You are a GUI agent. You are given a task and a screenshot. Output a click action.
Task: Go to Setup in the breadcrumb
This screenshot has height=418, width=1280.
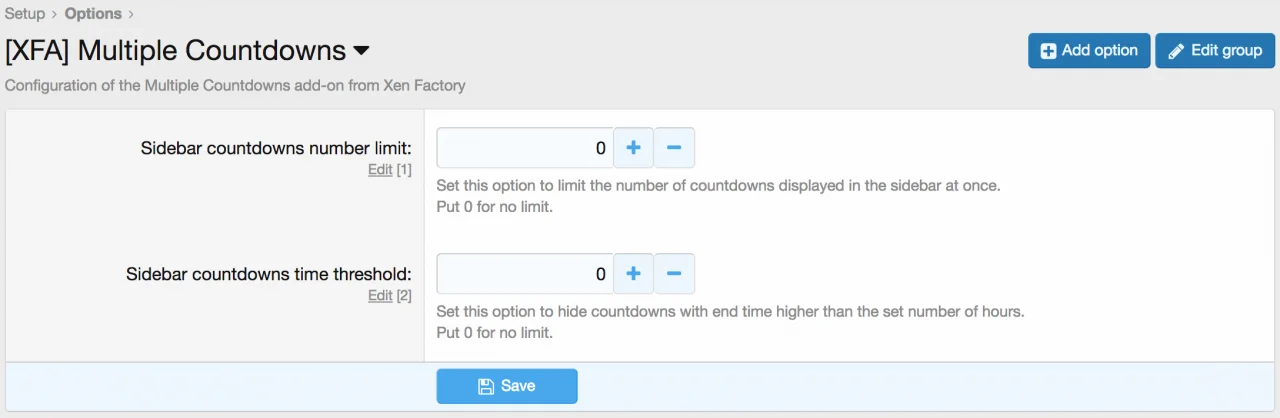[x=25, y=14]
